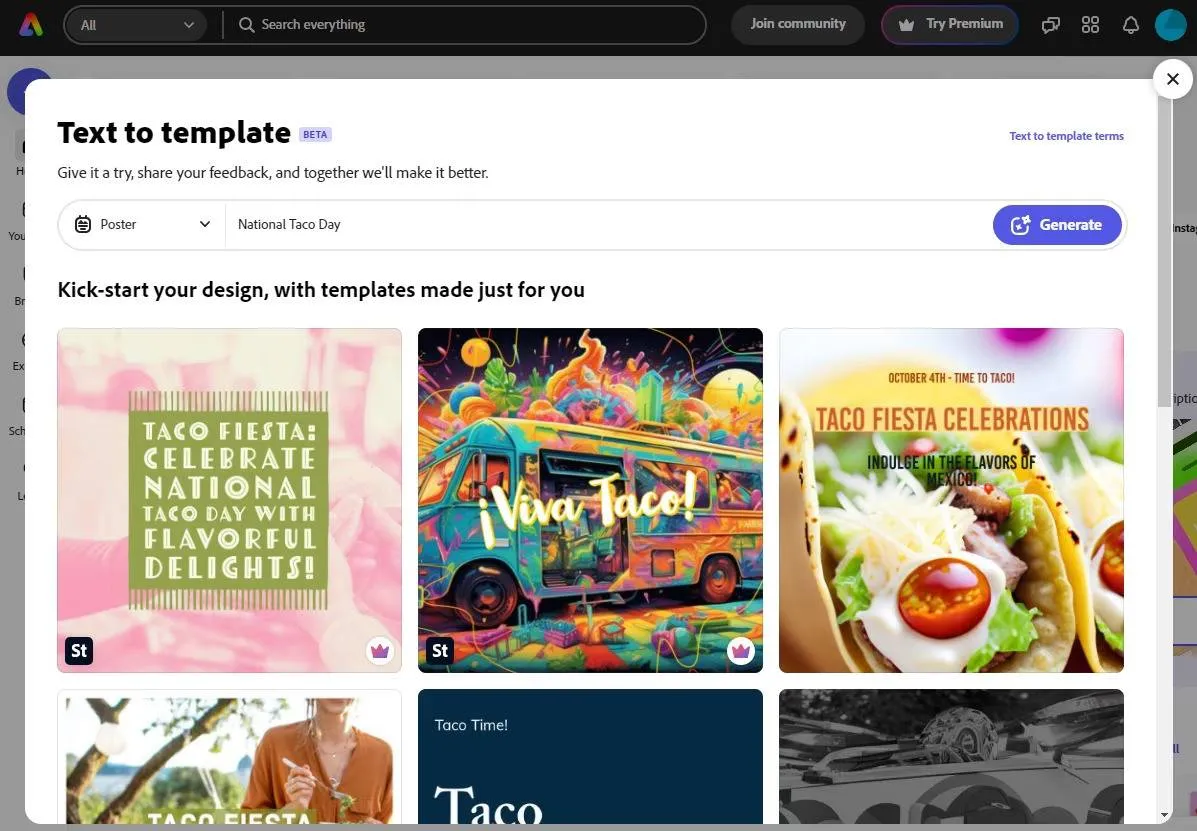
Task: Open the All search filter dropdown
Action: pos(136,25)
